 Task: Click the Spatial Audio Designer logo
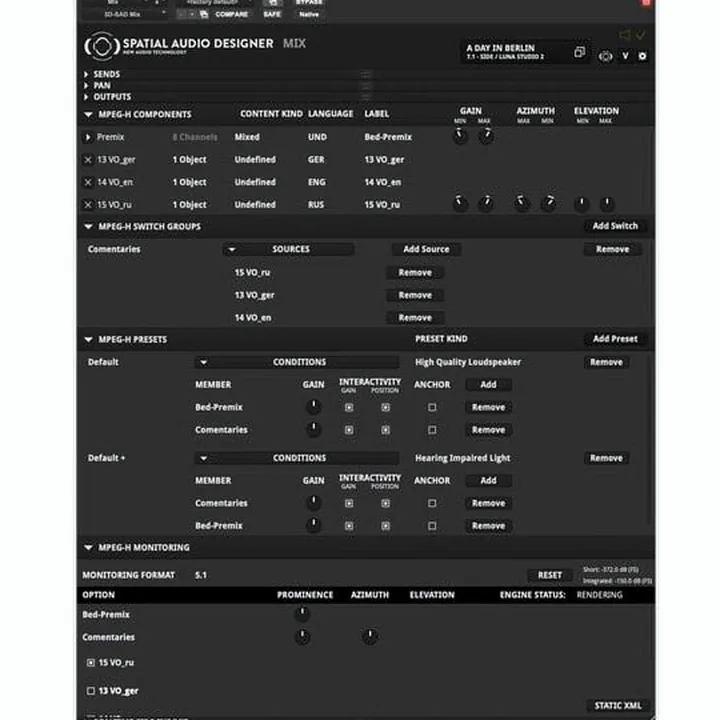[x=101, y=46]
